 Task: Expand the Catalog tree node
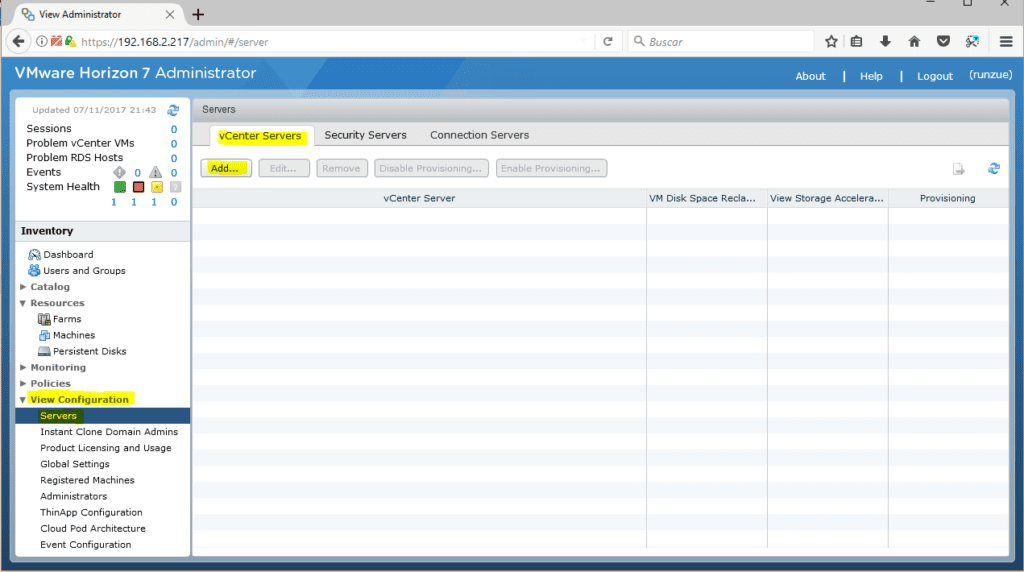(24, 287)
